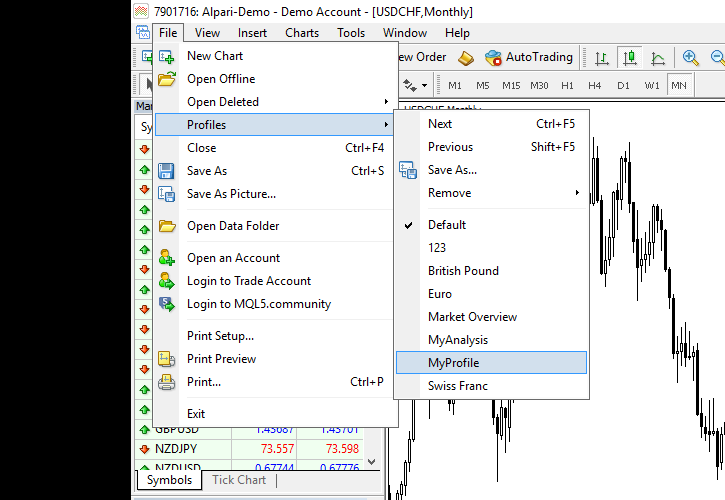Open the Window menu
Viewport: 725px width, 500px height.
tap(405, 33)
